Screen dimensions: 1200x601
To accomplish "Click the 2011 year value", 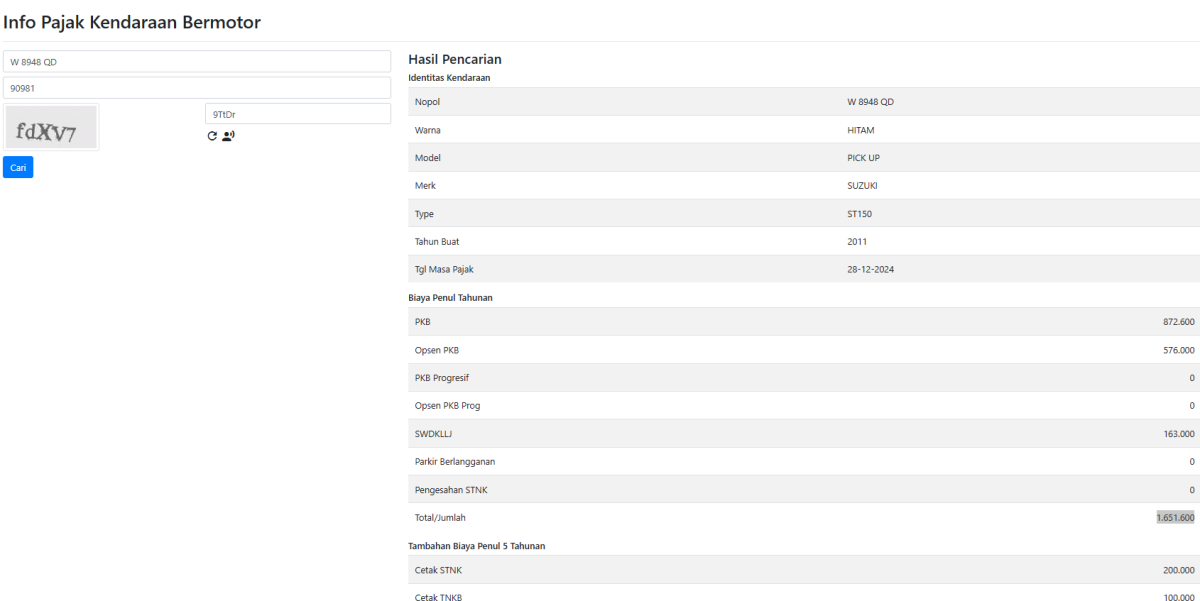I will pyautogui.click(x=857, y=242).
